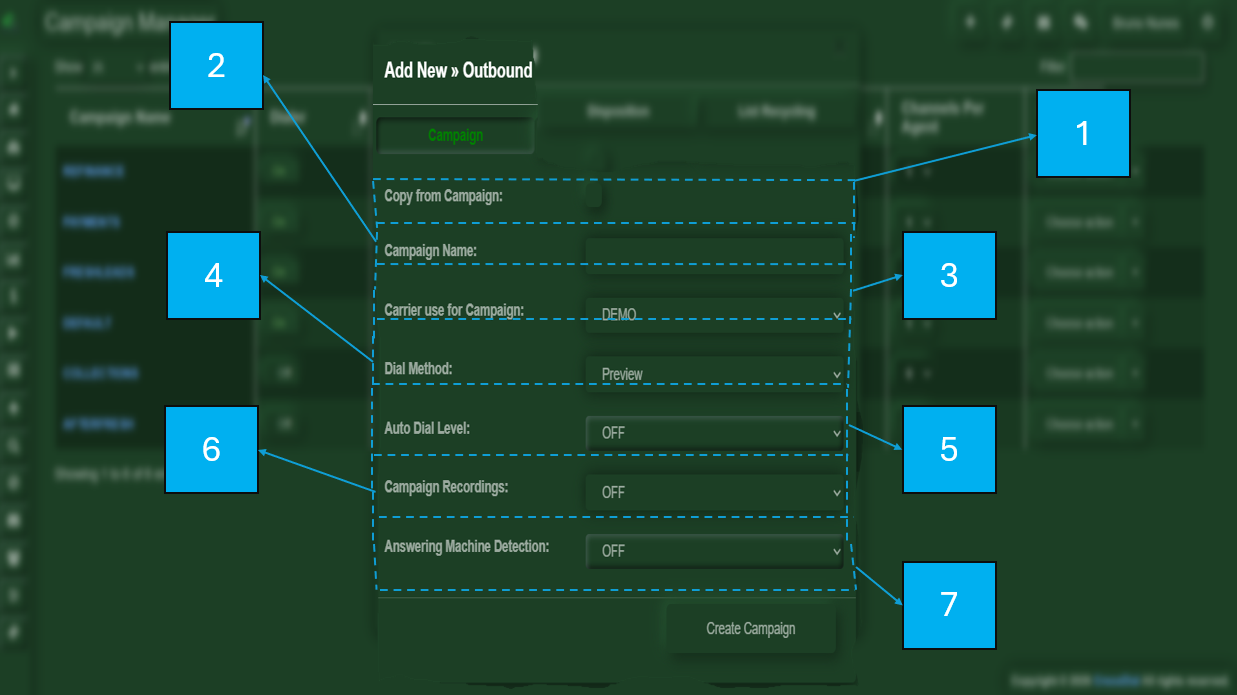This screenshot has height=695, width=1237.
Task: Click sort icon beside Channels Per Agent
Action: click(x=879, y=118)
